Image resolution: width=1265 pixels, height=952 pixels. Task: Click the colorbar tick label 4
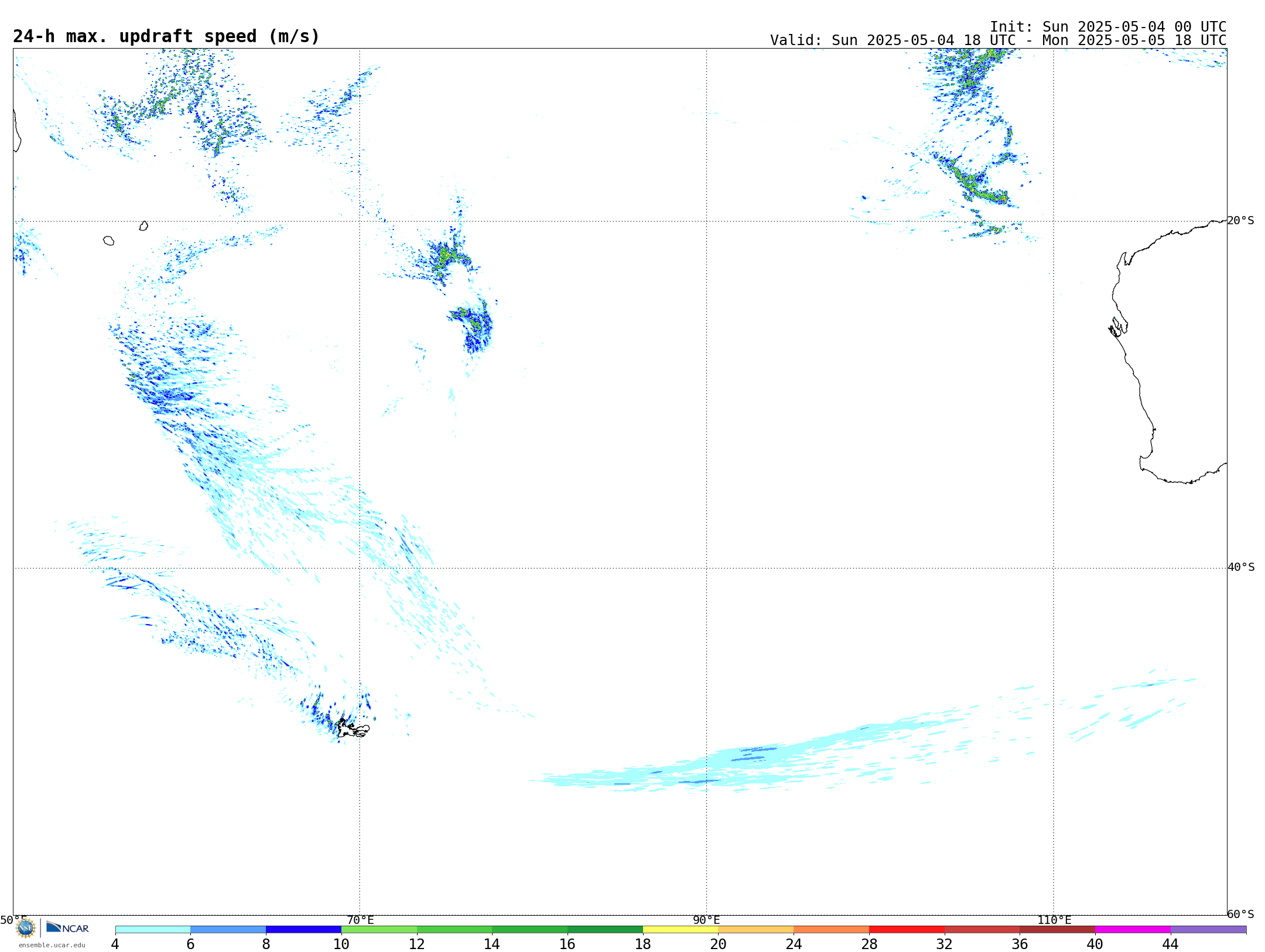click(115, 944)
